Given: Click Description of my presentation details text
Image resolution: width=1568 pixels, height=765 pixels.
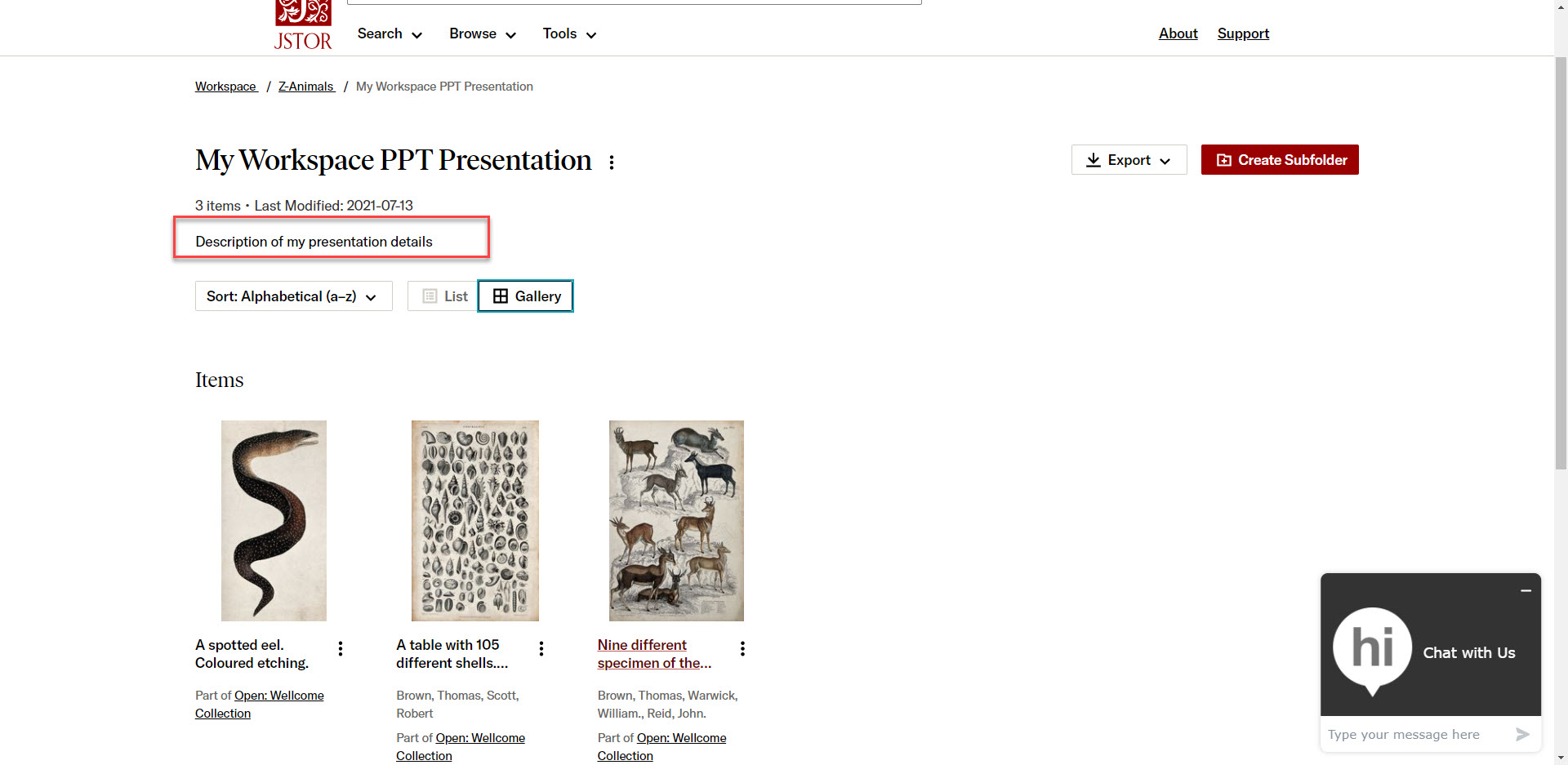Looking at the screenshot, I should click(x=314, y=242).
